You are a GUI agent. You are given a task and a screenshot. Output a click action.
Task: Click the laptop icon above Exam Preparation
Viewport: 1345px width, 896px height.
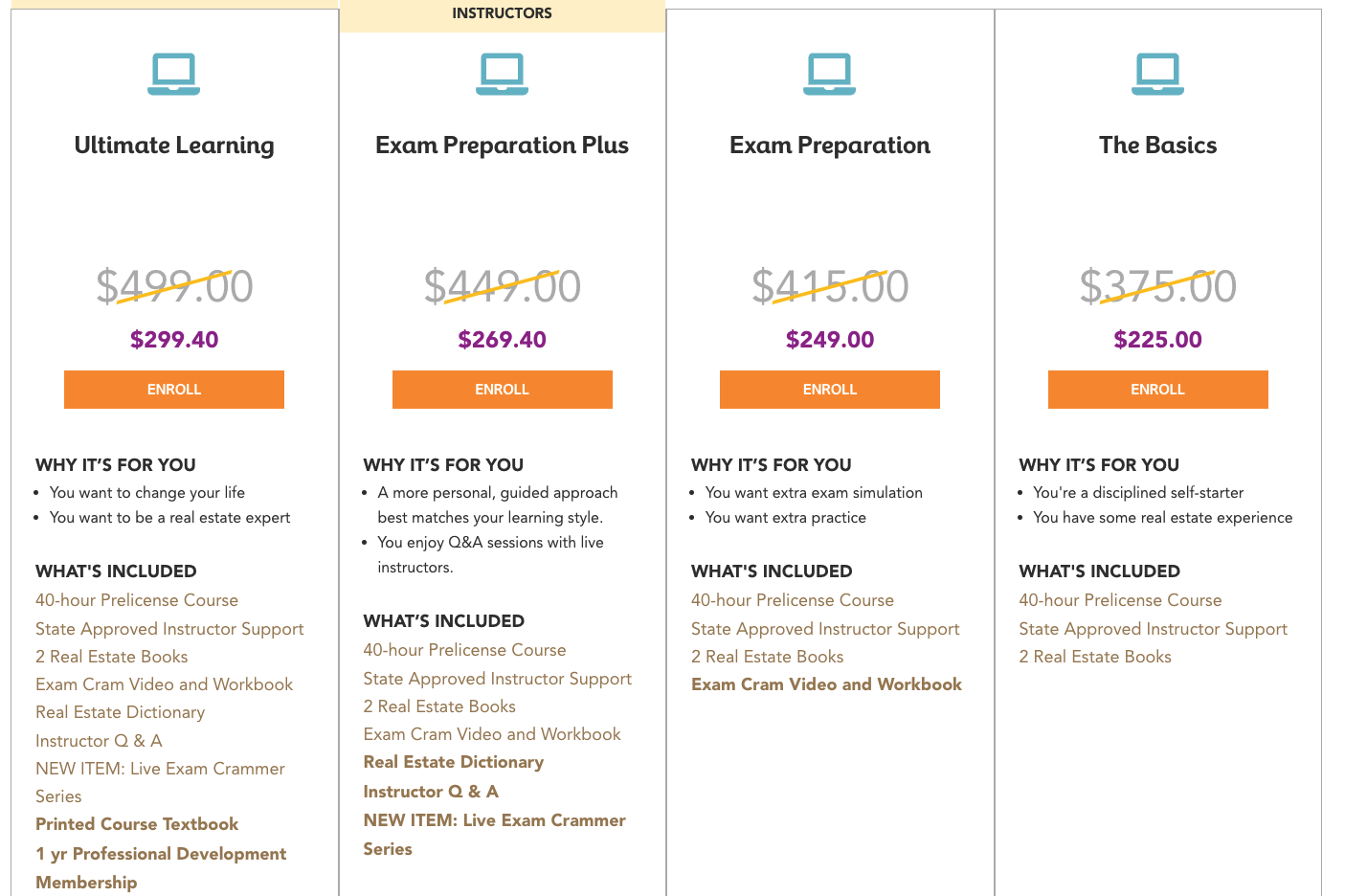tap(830, 75)
